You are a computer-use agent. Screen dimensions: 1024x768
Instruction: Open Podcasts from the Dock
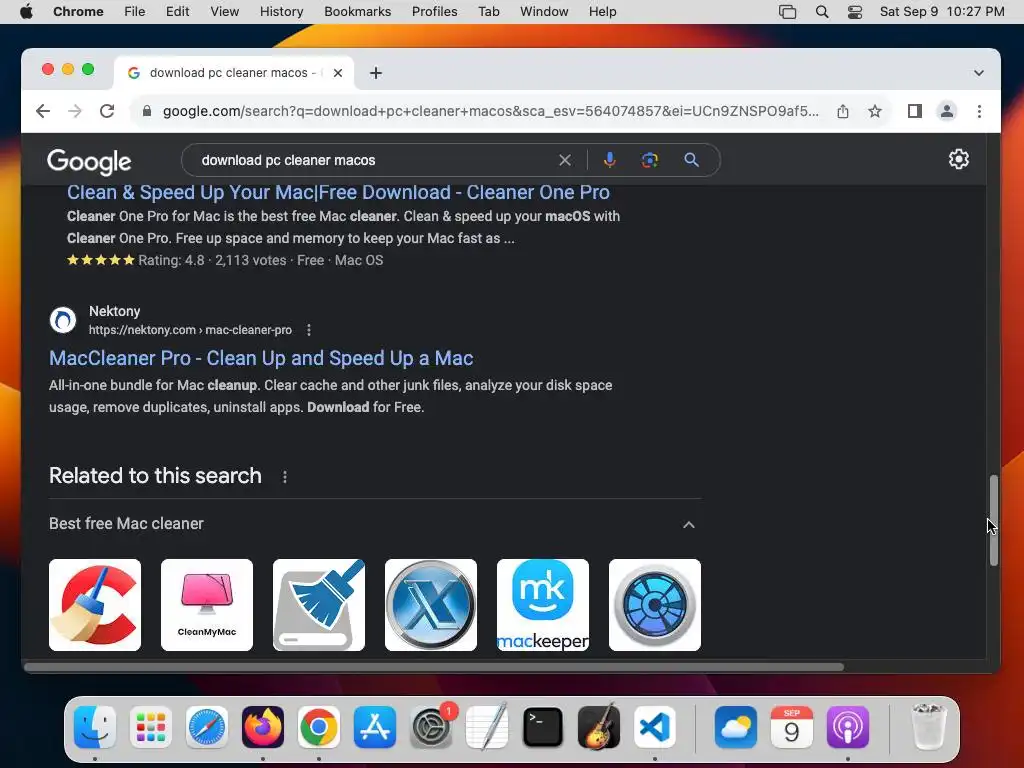[848, 727]
